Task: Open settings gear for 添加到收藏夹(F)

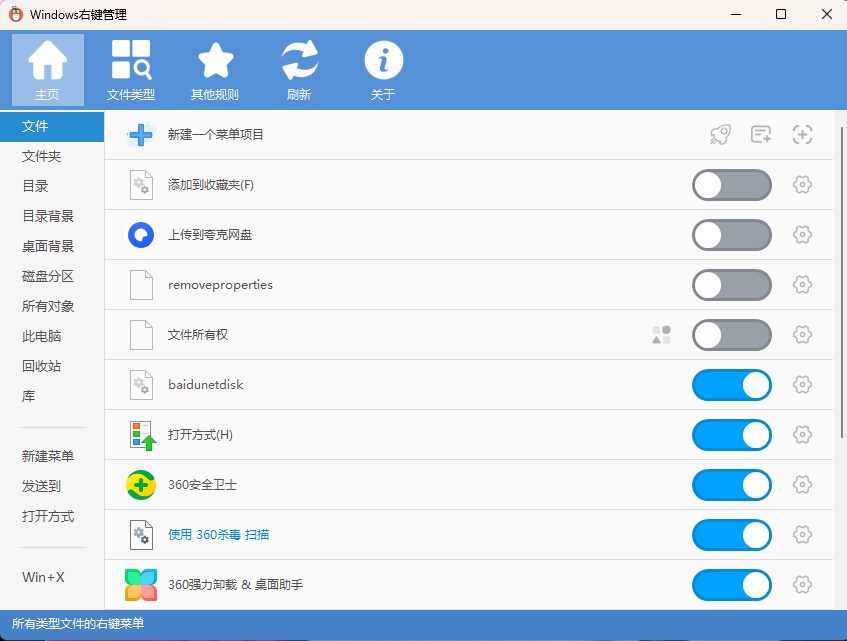Action: click(802, 185)
